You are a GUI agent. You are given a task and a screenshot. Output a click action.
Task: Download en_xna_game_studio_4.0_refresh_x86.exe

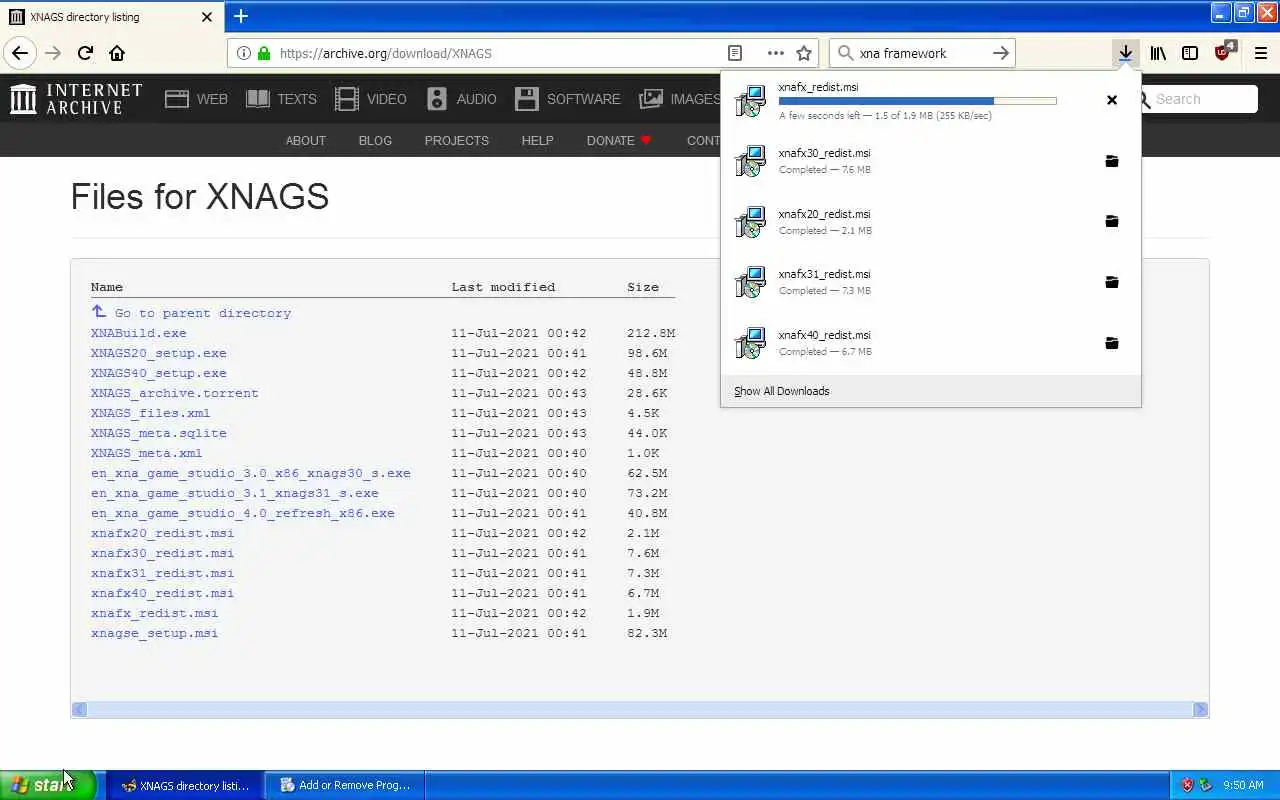click(x=242, y=513)
